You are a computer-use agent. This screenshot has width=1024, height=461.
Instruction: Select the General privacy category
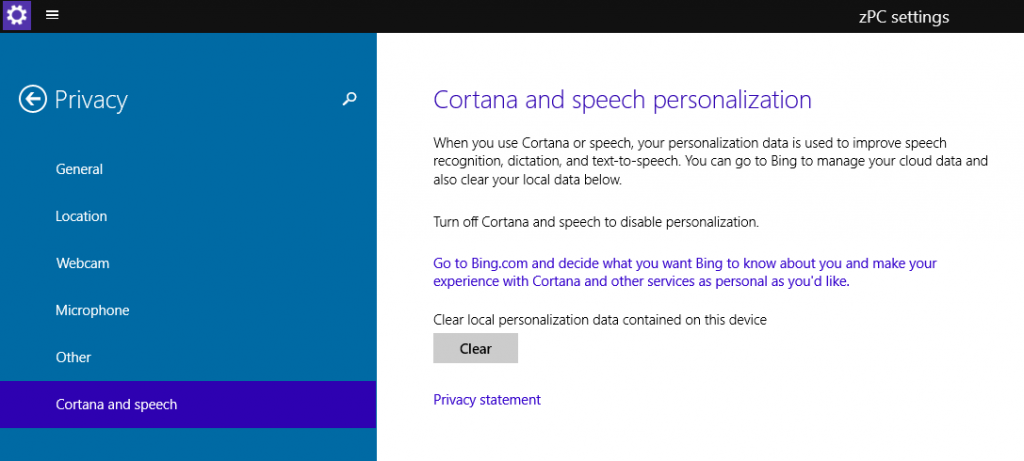point(79,169)
